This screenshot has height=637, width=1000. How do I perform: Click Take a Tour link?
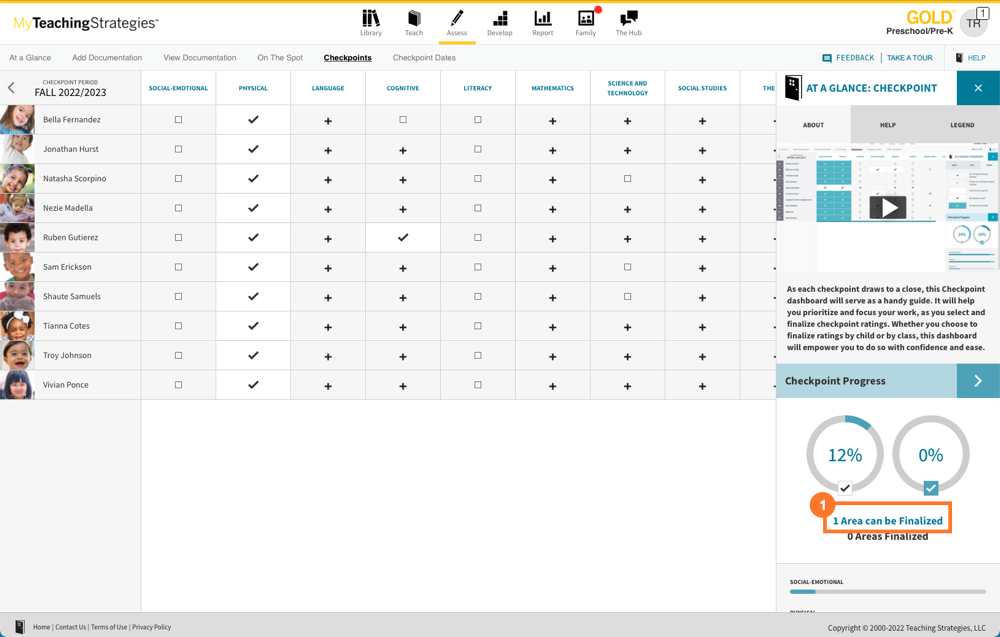909,58
